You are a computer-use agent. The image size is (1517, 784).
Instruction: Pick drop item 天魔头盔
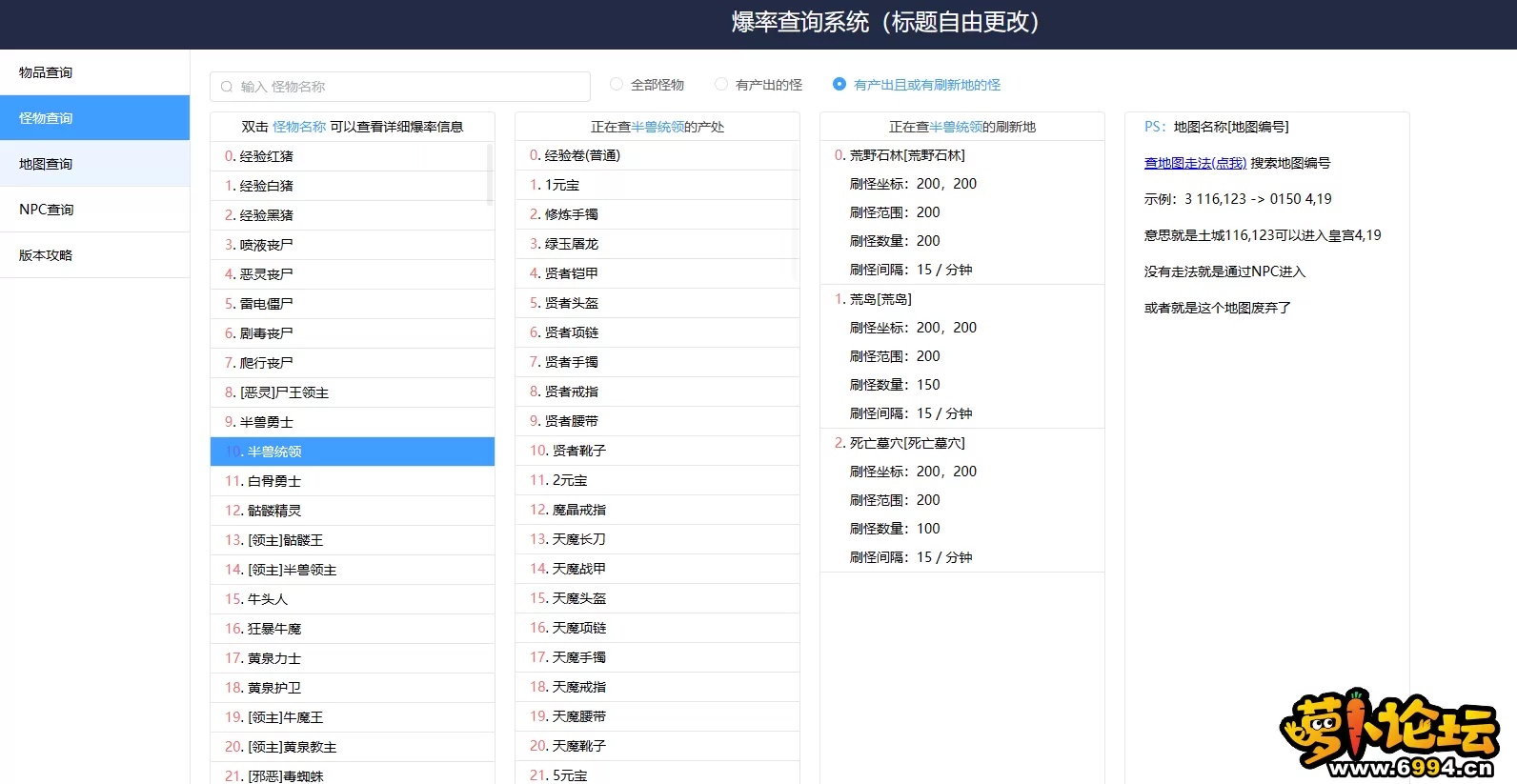click(657, 598)
